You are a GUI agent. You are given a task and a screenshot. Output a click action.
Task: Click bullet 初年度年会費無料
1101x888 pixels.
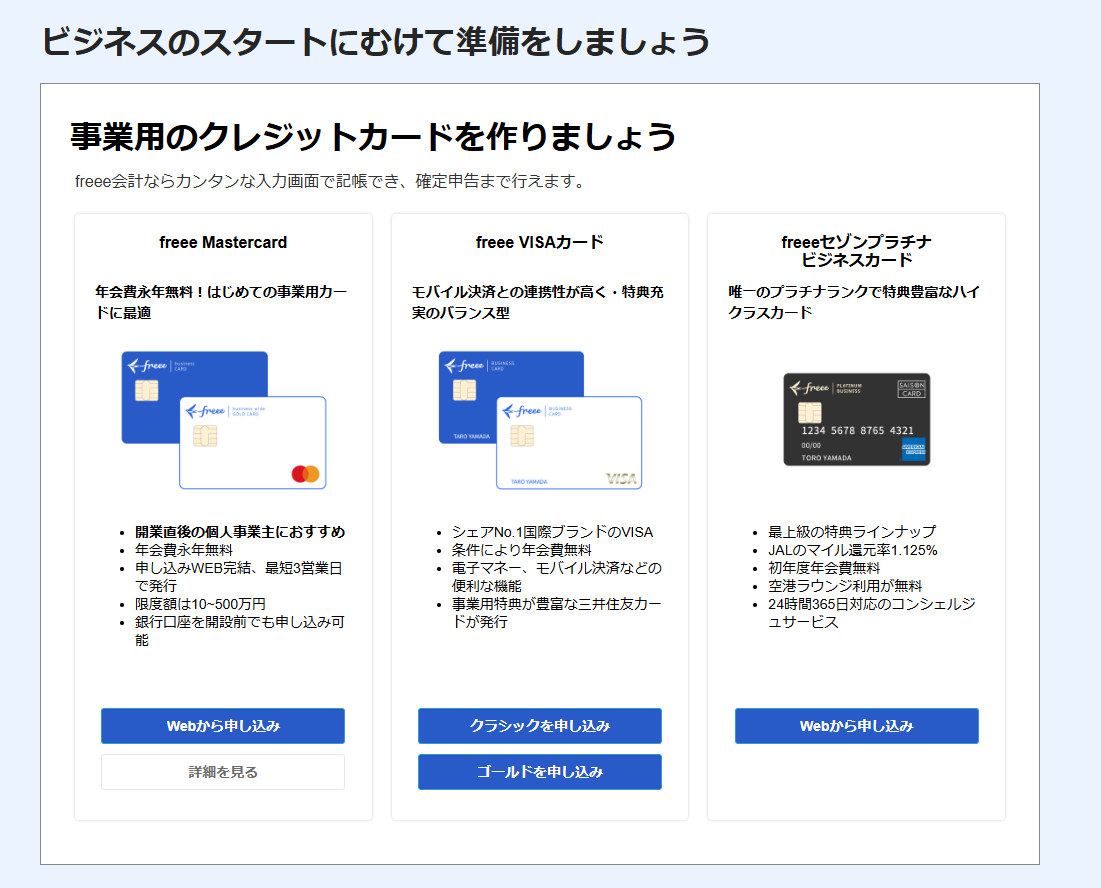pyautogui.click(x=824, y=568)
